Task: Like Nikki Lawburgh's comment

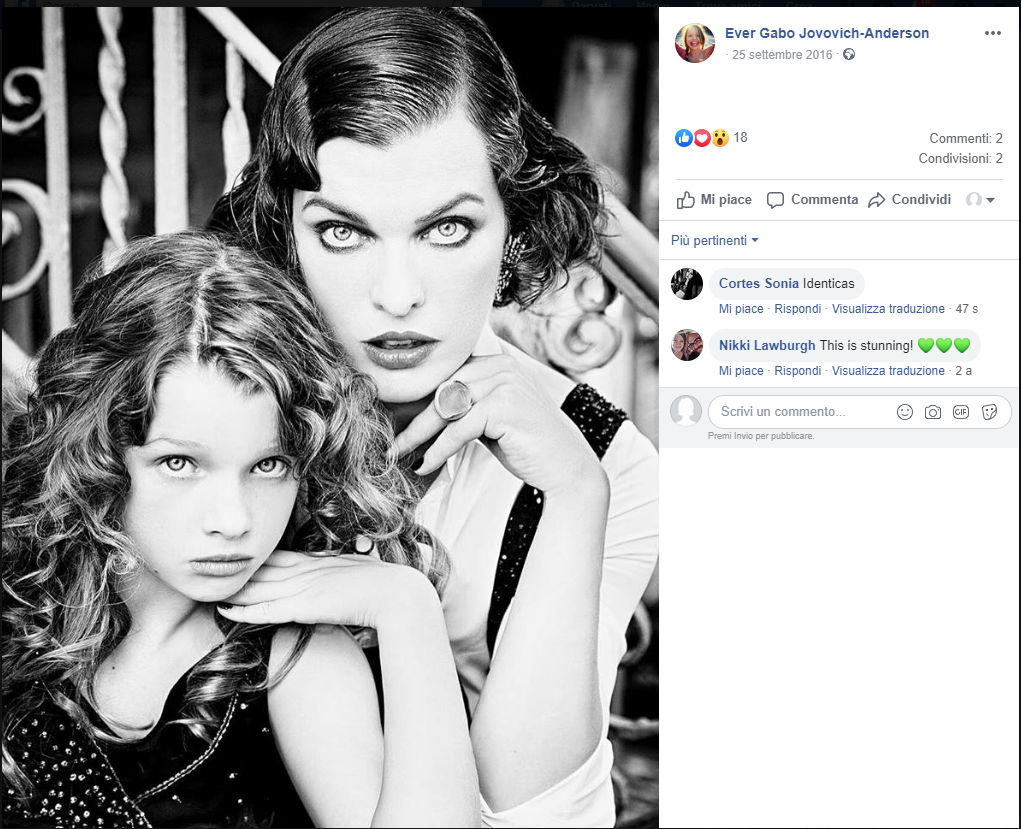Action: 740,371
